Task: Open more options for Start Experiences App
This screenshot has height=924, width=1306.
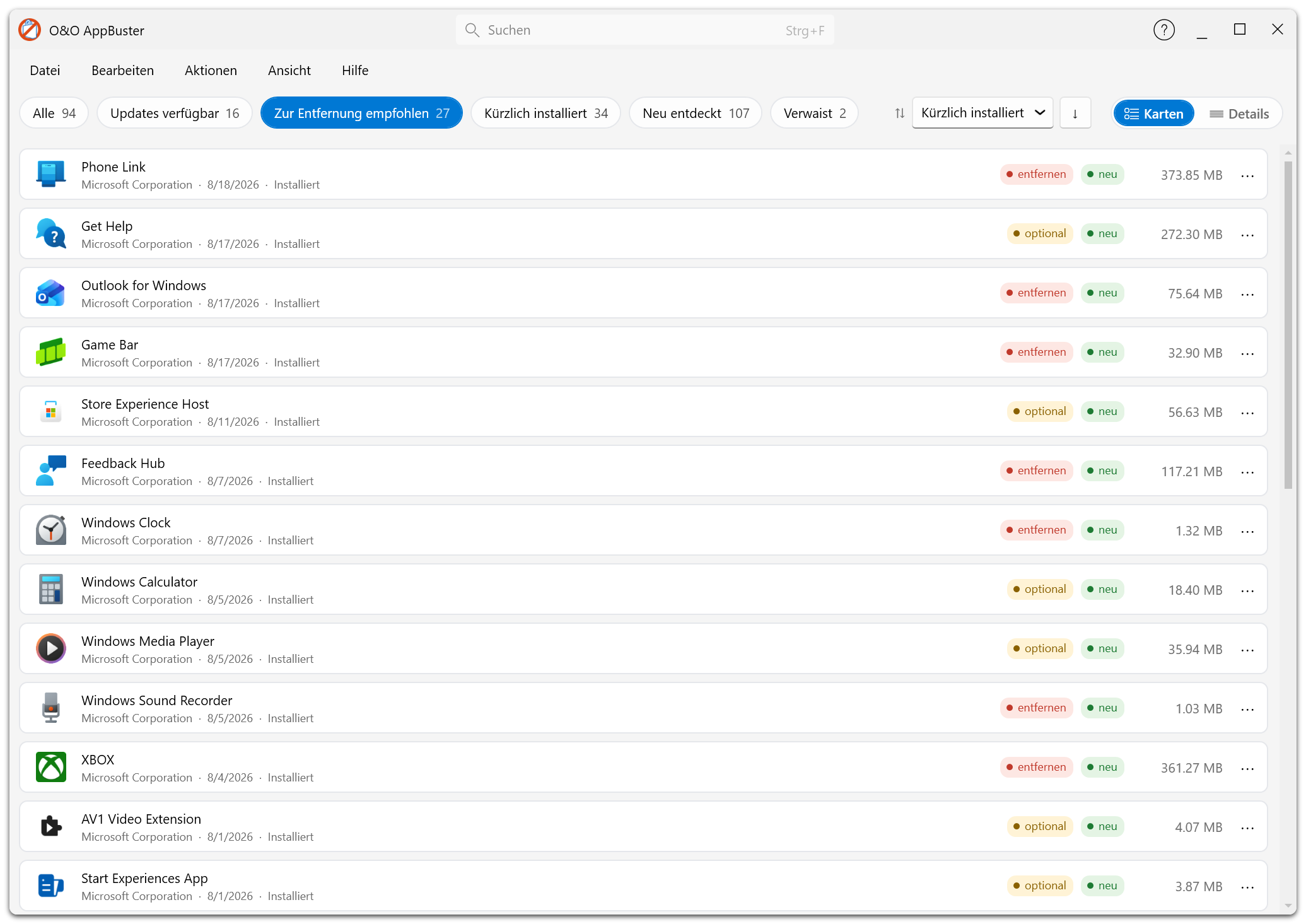Action: [x=1247, y=887]
